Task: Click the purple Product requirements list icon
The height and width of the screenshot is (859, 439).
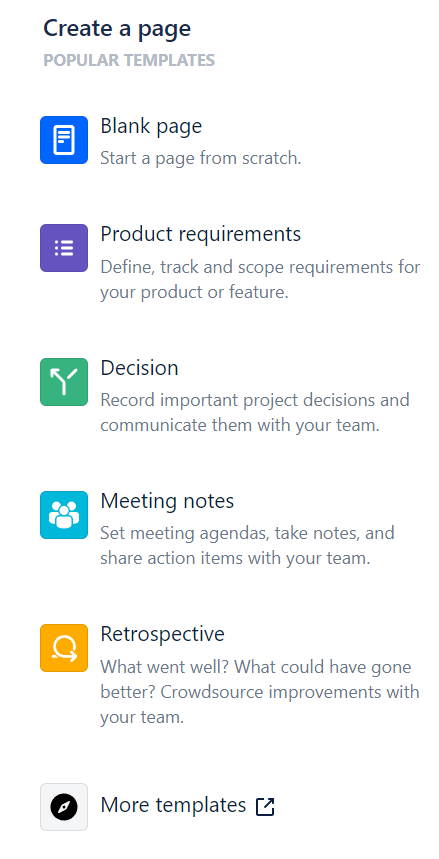Action: (64, 248)
